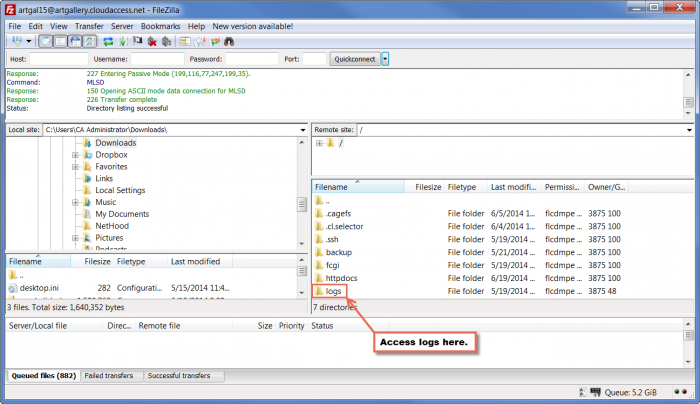Focus the Port input field
The width and height of the screenshot is (700, 404).
point(314,59)
